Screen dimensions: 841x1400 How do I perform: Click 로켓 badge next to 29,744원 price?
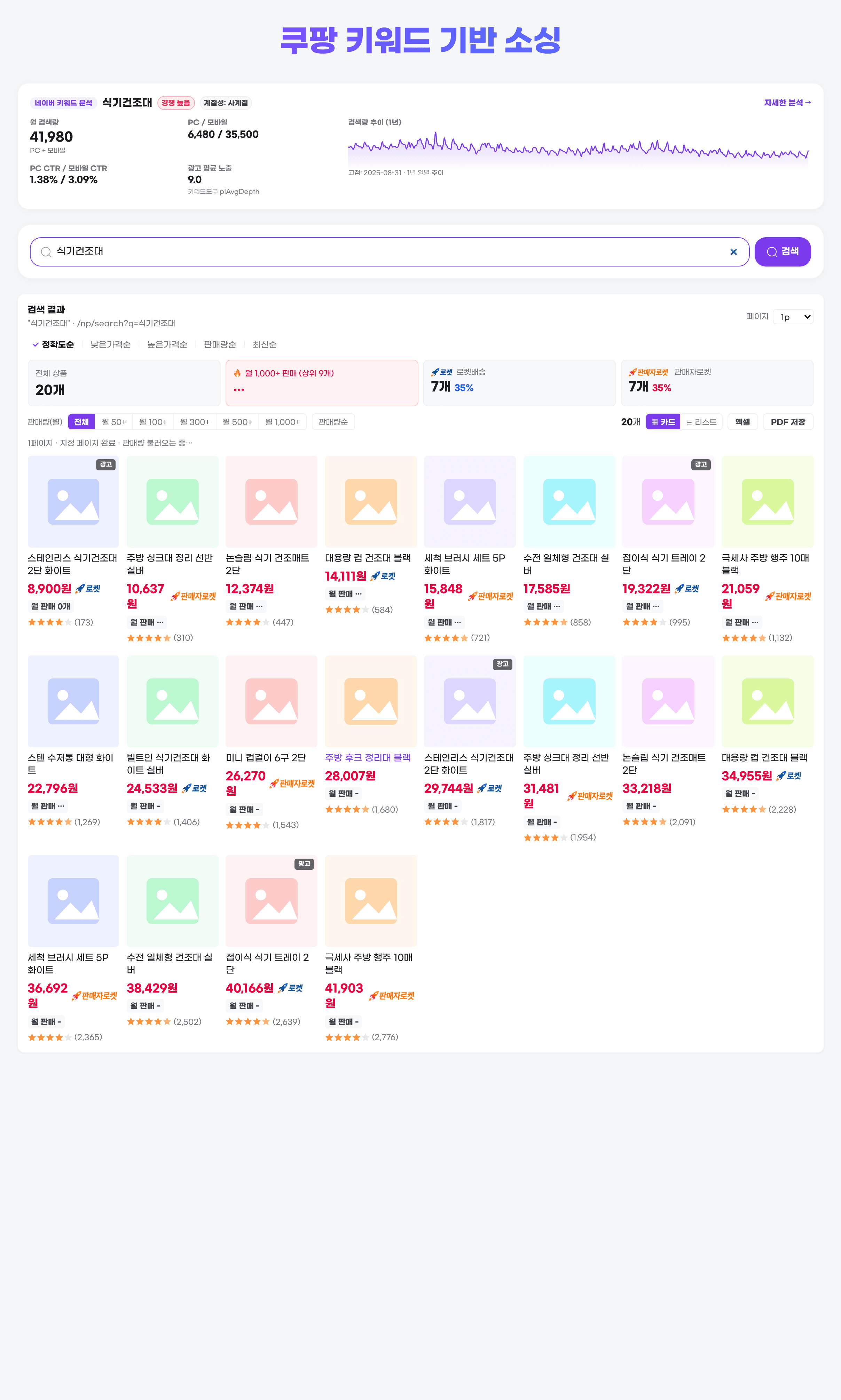[x=490, y=788]
